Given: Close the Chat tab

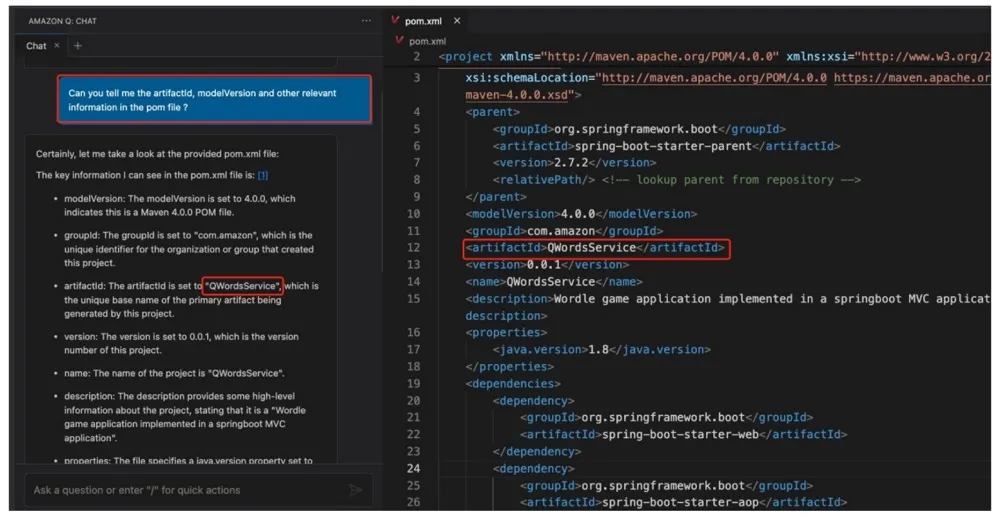Looking at the screenshot, I should click(56, 45).
